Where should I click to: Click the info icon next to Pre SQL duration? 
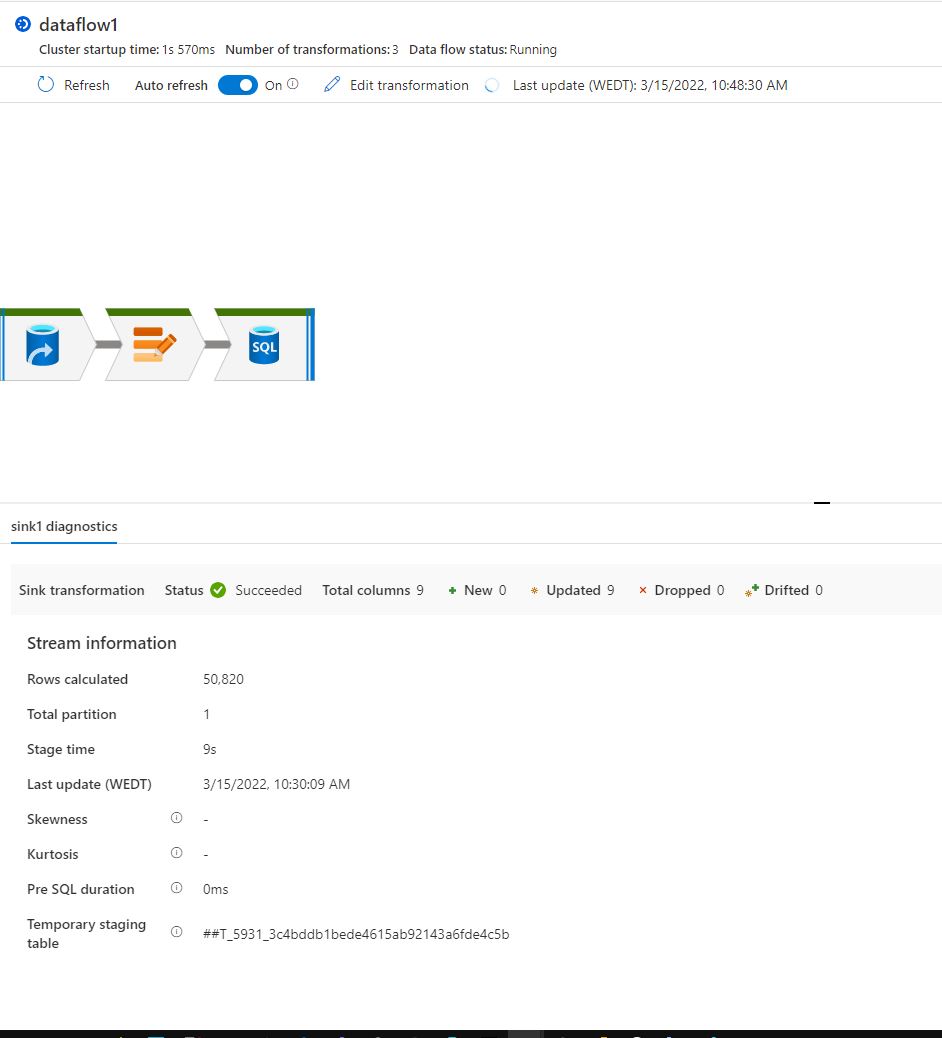pos(176,888)
